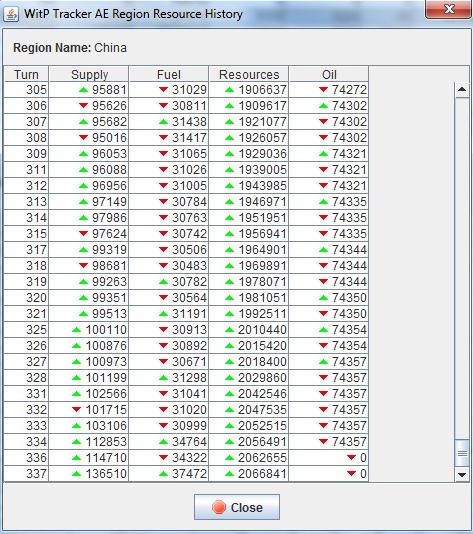Viewport: 473px width, 534px height.
Task: Click the Resources column header
Action: tap(249, 74)
